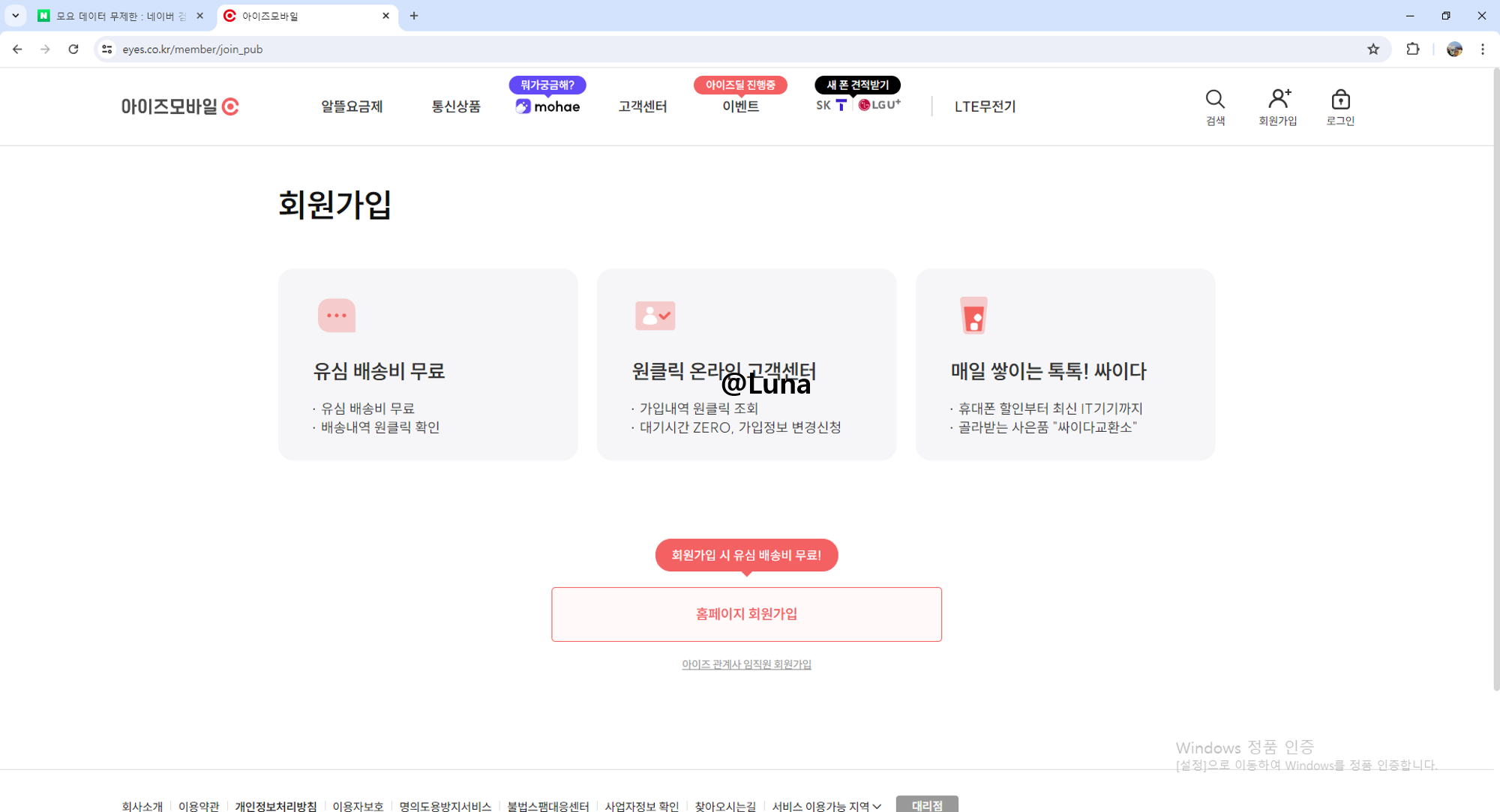Open 불법스팸대응센터 footer link
This screenshot has height=812, width=1500.
pyautogui.click(x=547, y=806)
